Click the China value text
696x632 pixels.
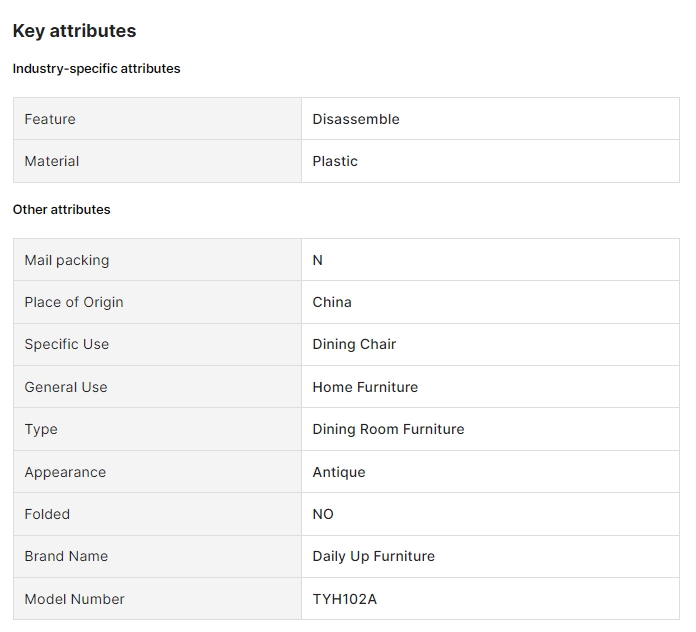(x=332, y=302)
